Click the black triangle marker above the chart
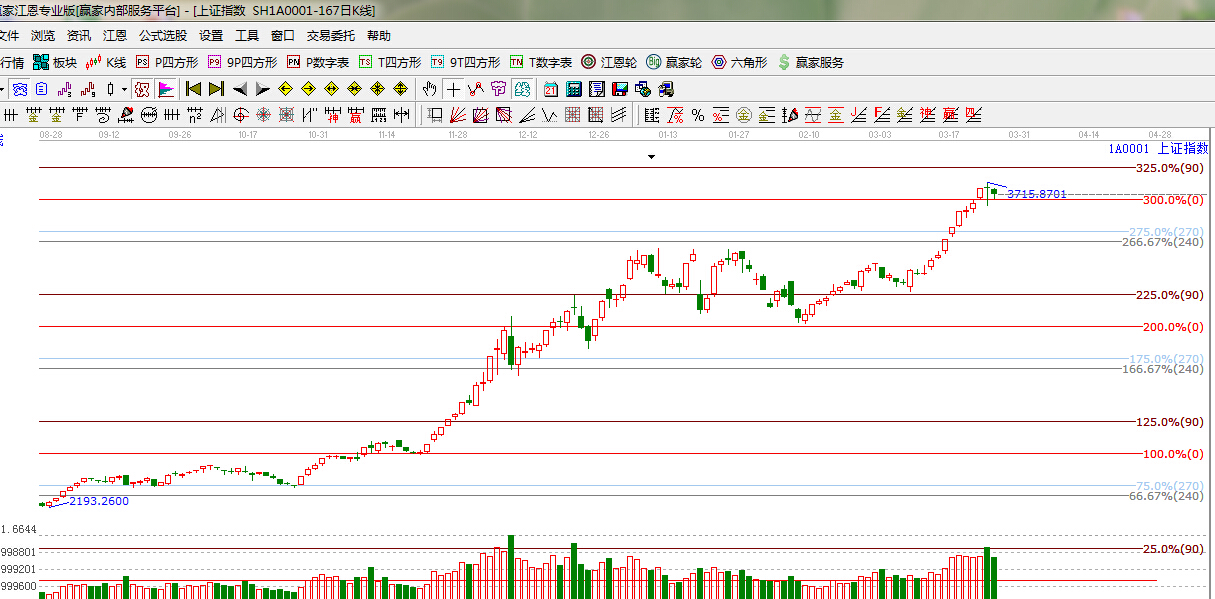The image size is (1215, 599). click(x=651, y=157)
